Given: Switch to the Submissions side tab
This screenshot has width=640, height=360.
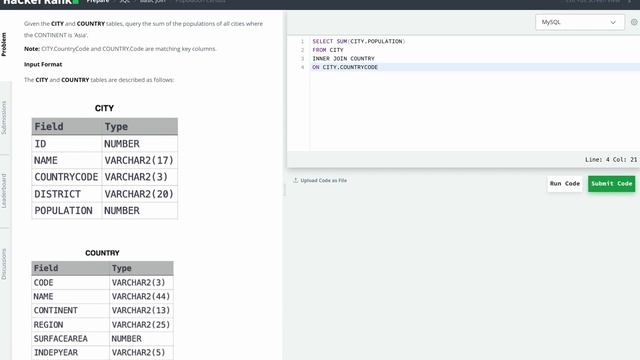Looking at the screenshot, I should [4, 118].
